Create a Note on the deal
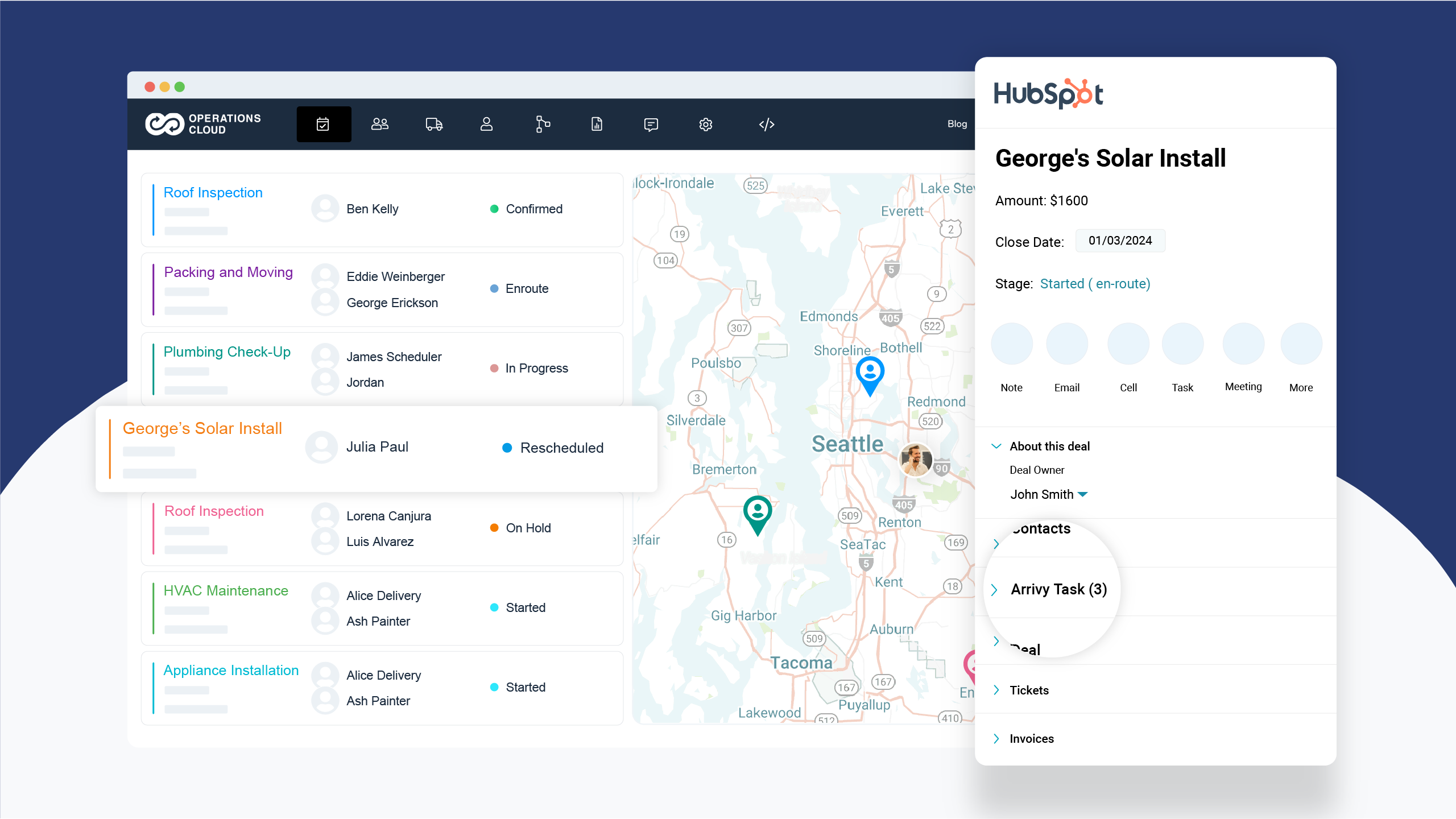 click(x=1011, y=344)
